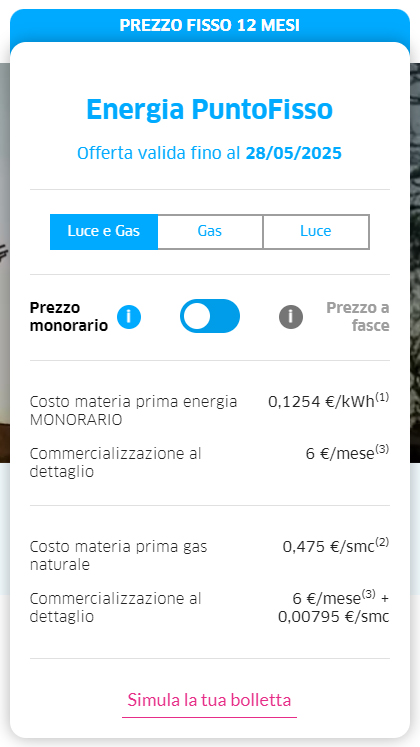Click the Costo materia prima energia MONORARIO row
The width and height of the screenshot is (420, 747).
(x=210, y=411)
